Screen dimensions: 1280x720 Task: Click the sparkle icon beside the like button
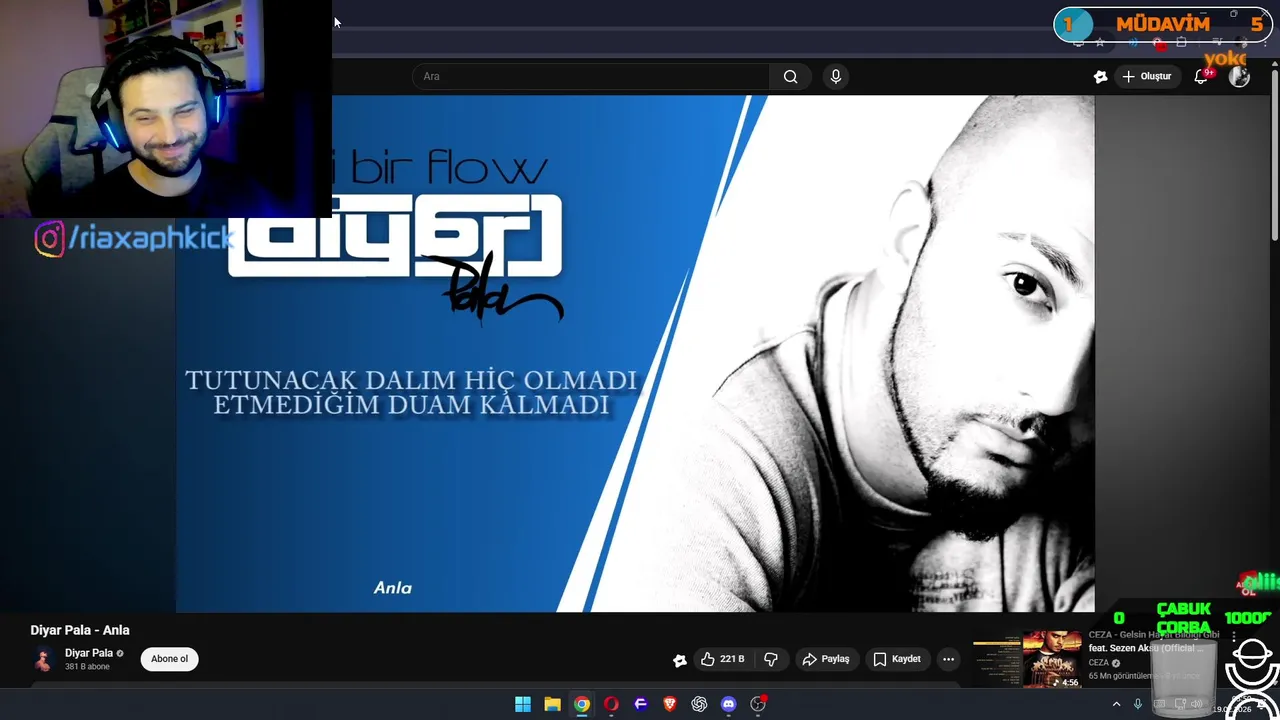click(x=680, y=660)
